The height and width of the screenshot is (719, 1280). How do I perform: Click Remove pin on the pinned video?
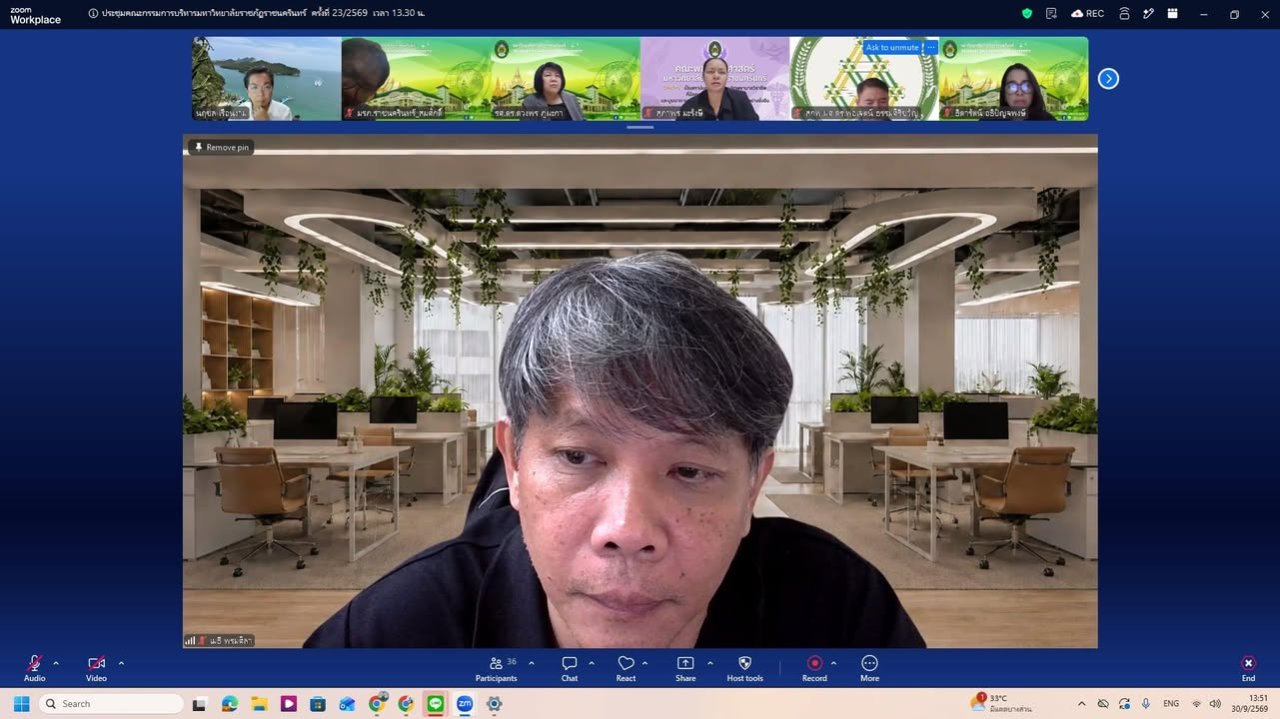point(223,147)
